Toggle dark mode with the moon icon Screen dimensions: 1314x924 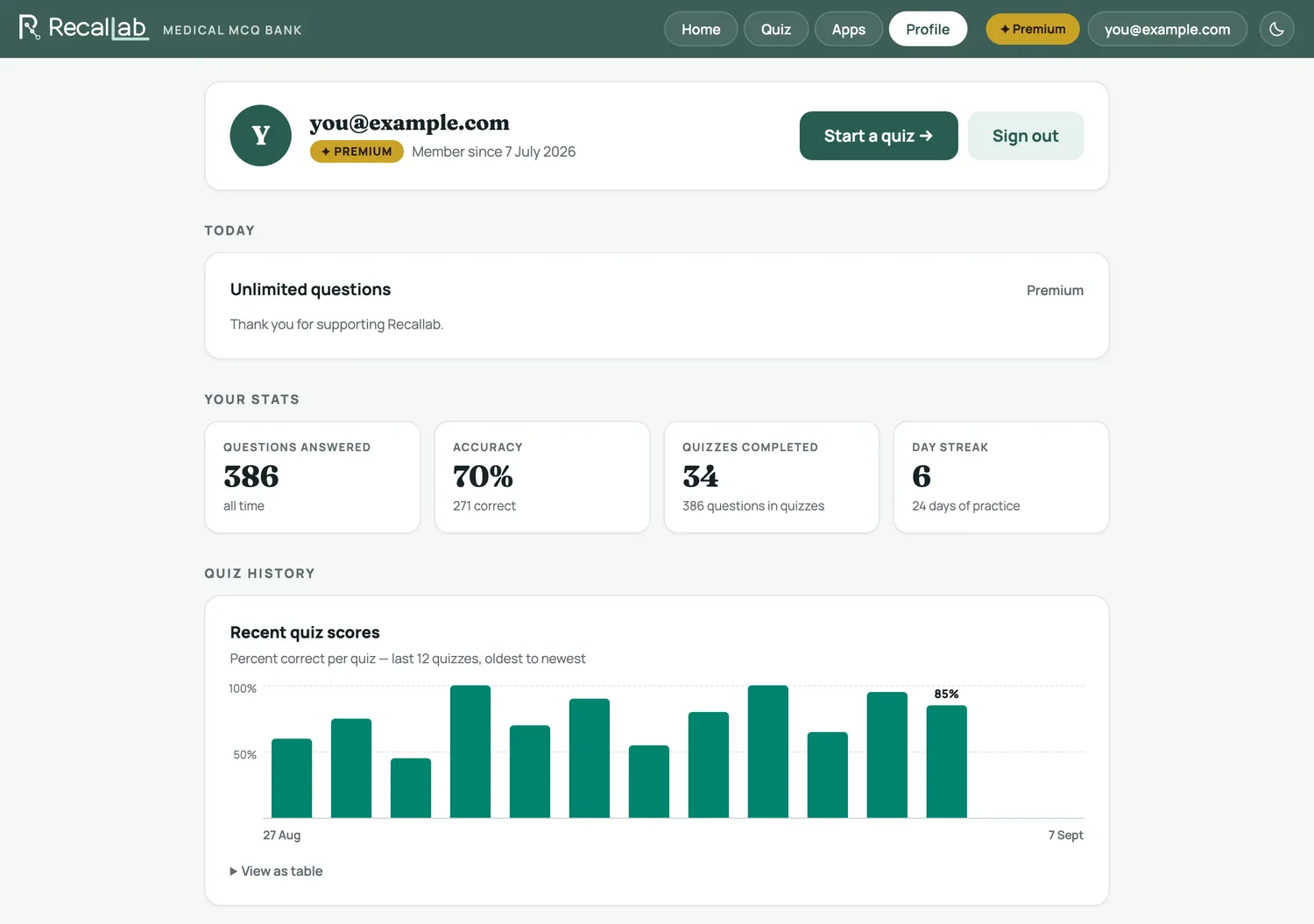[x=1276, y=29]
